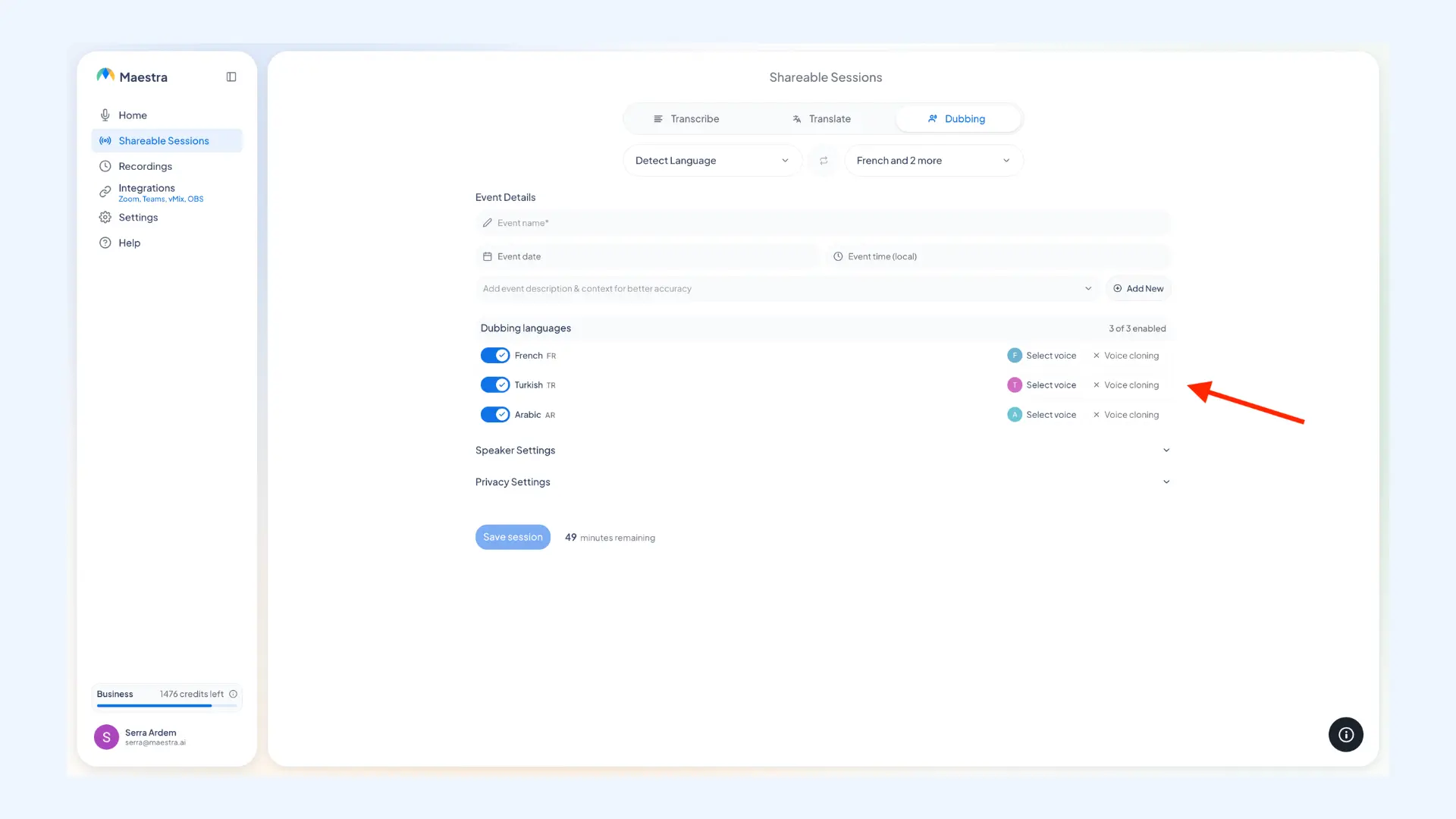The height and width of the screenshot is (819, 1456).
Task: Click the Add New plus icon
Action: point(1118,288)
